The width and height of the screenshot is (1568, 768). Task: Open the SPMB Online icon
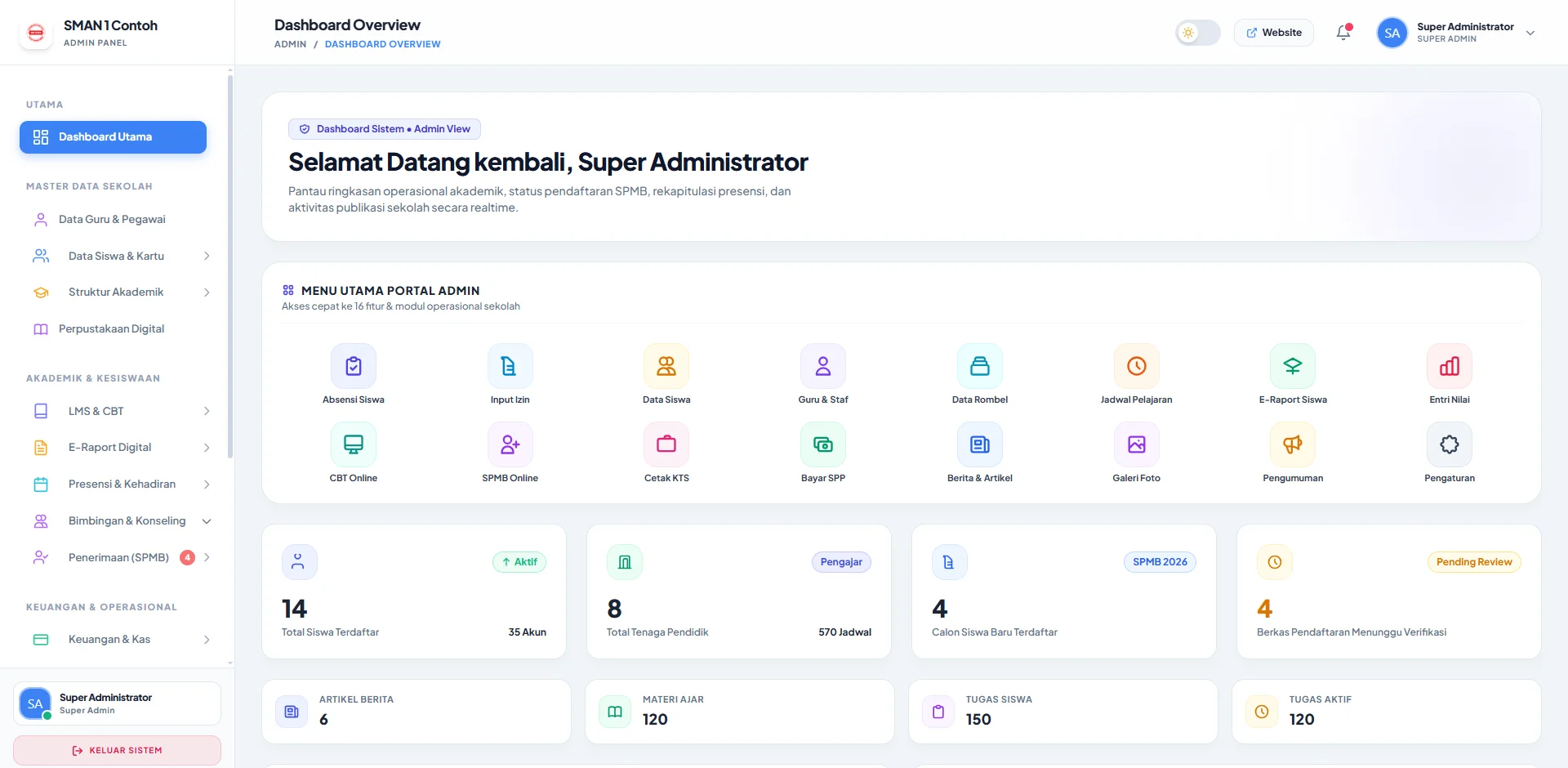(x=510, y=444)
